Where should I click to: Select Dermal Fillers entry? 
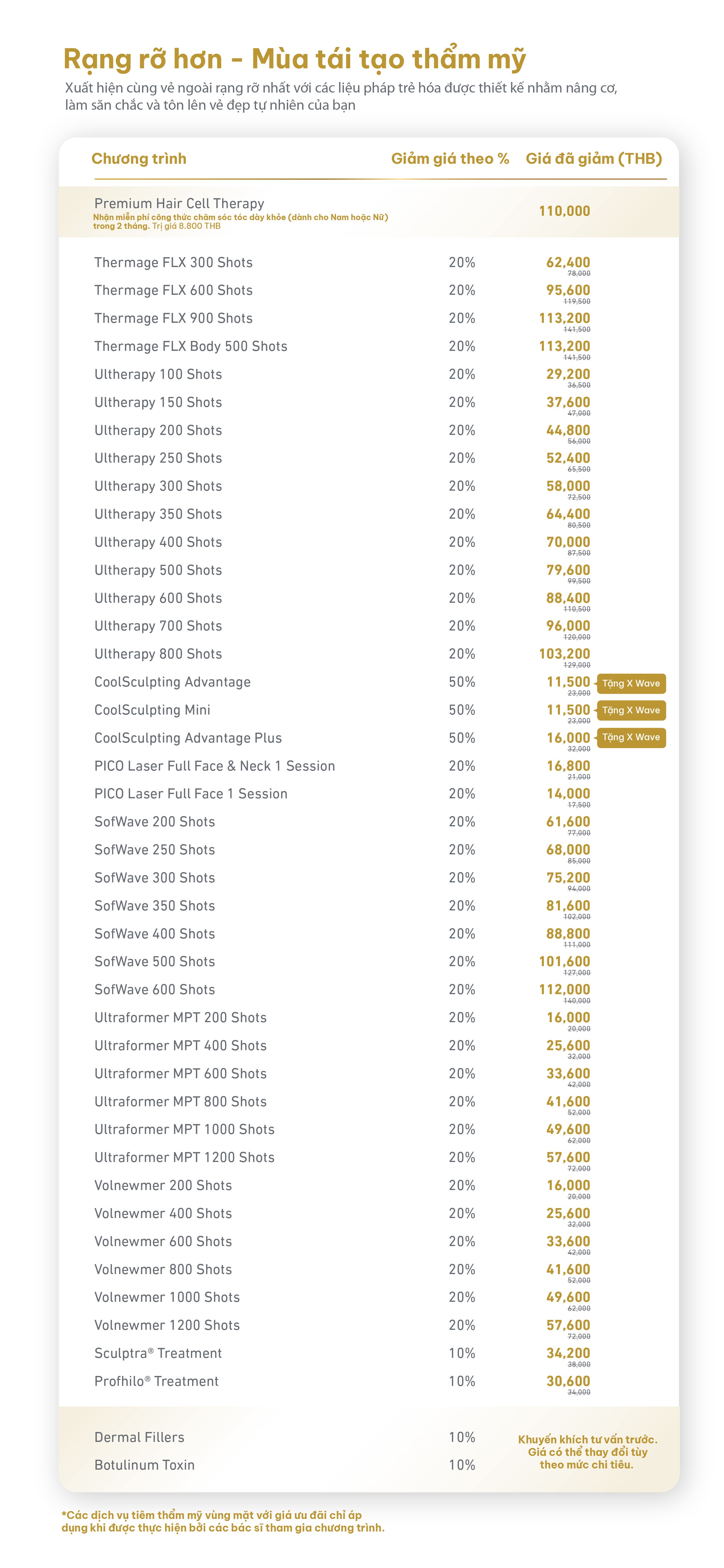[x=140, y=1437]
